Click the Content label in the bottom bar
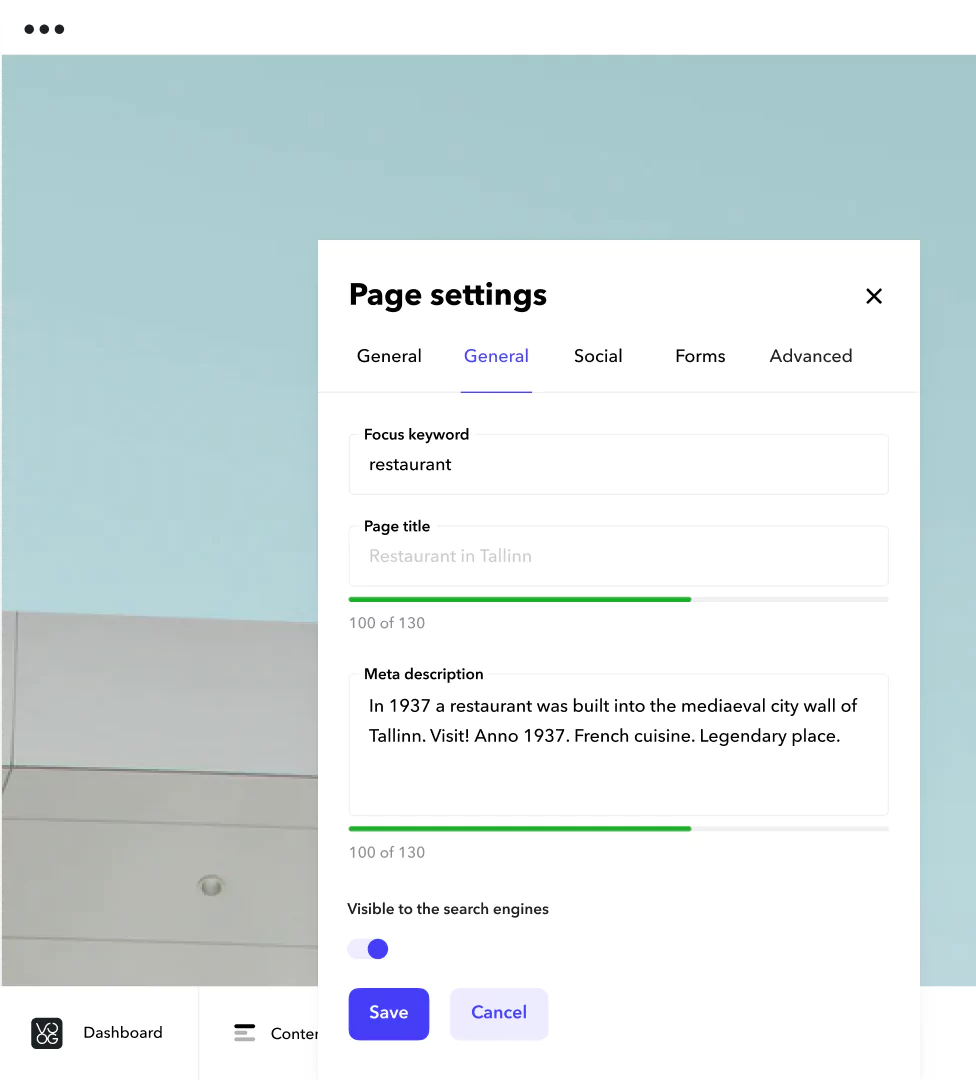Viewport: 976px width, 1080px height. [x=297, y=1032]
